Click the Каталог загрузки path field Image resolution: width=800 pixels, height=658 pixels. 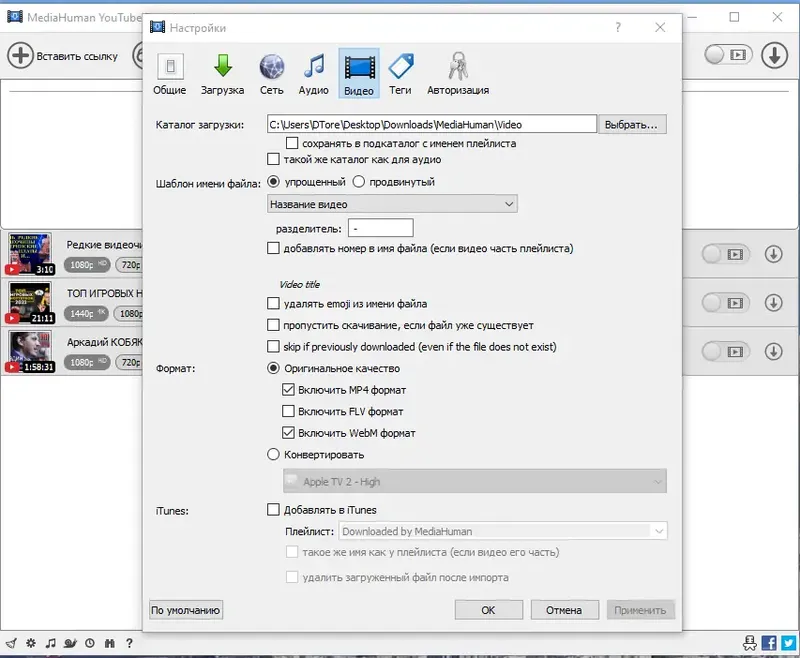(x=432, y=124)
